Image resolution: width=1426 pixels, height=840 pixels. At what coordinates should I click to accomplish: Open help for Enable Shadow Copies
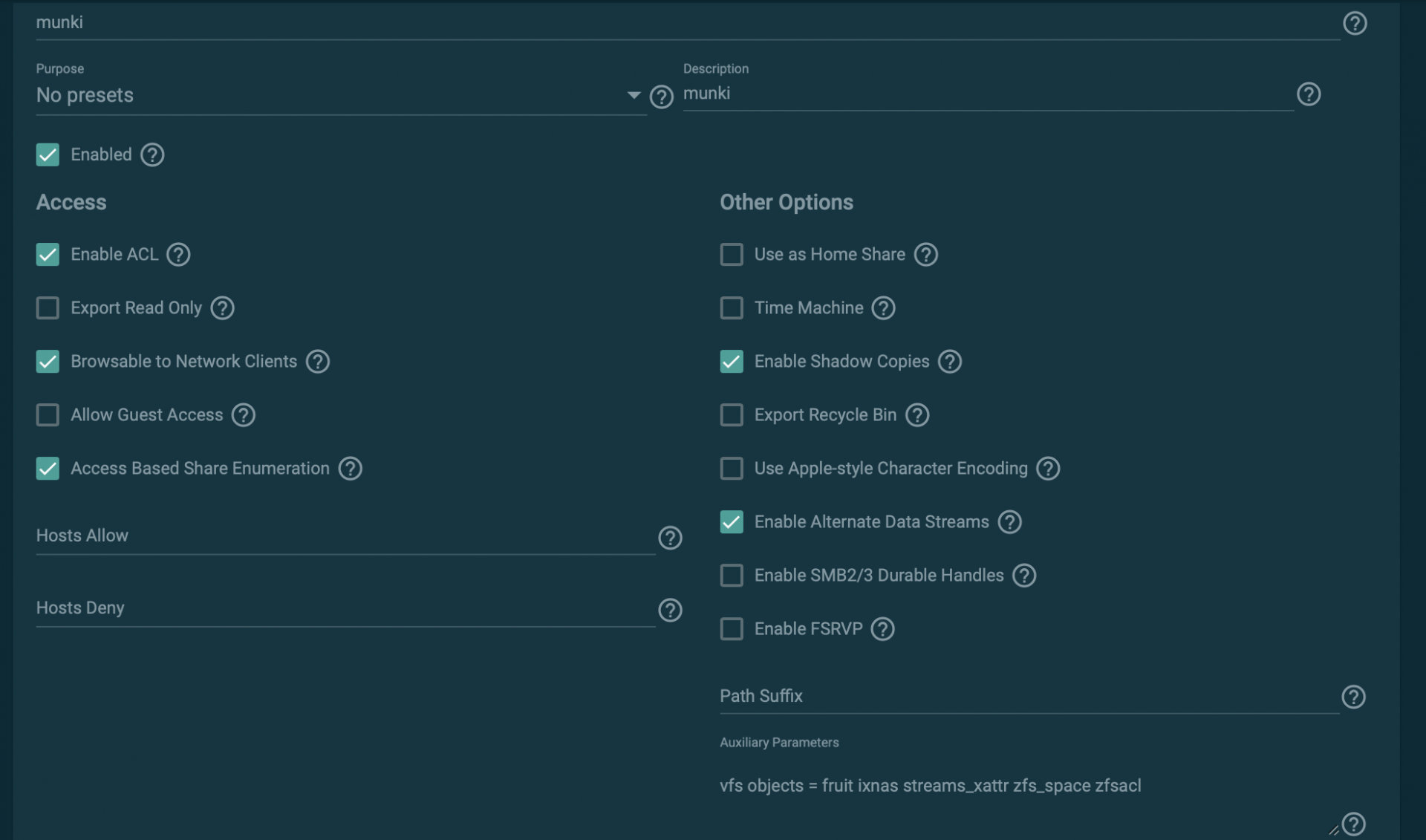click(950, 361)
